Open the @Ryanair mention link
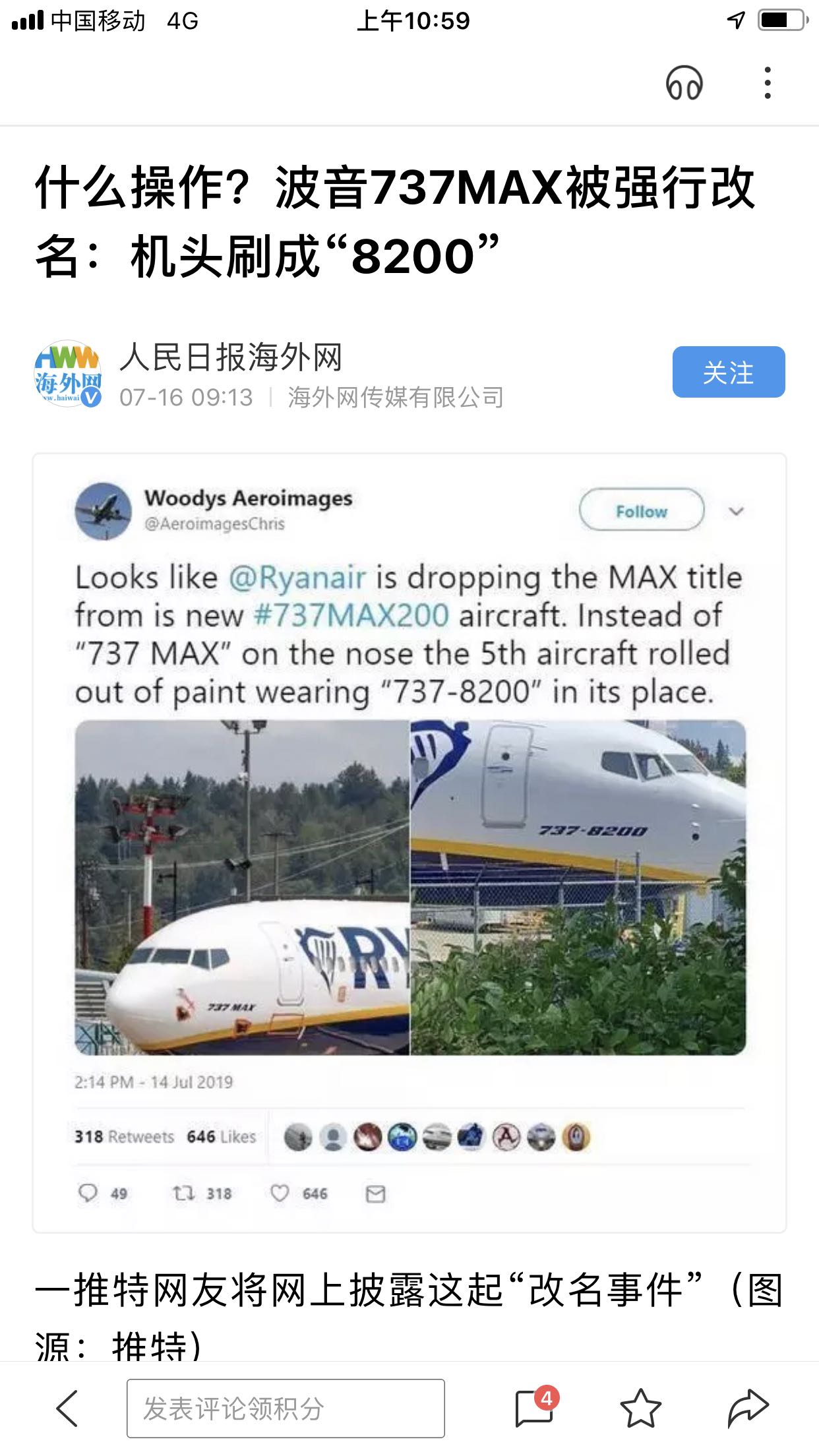 pos(297,578)
